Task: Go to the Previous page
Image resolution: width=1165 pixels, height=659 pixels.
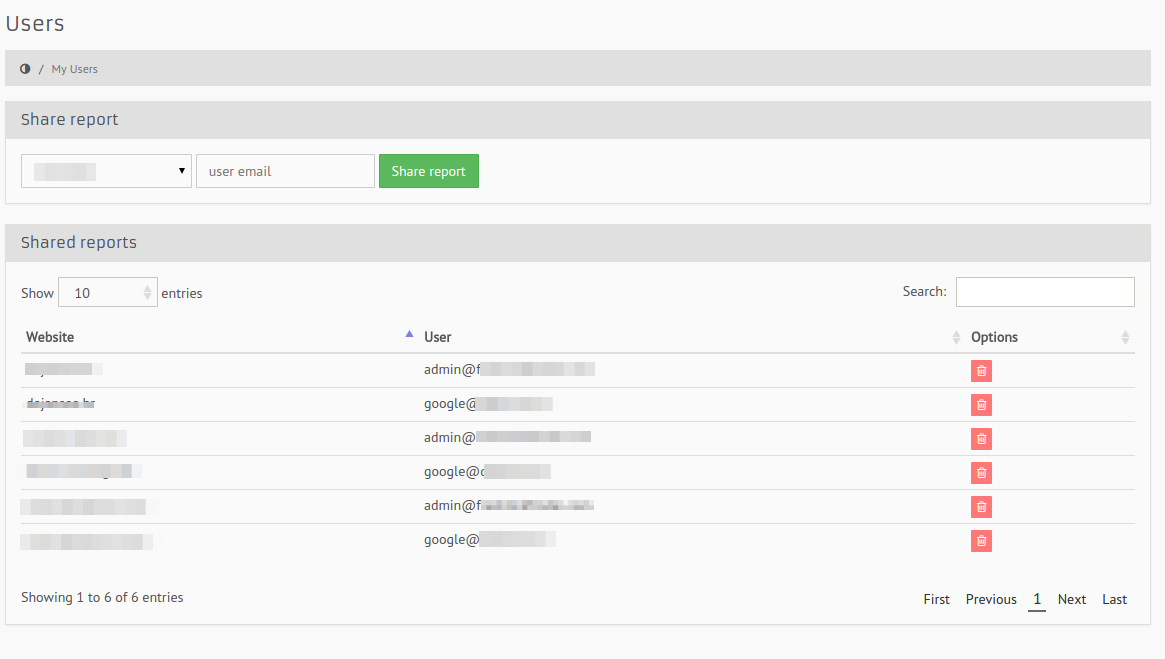Action: pyautogui.click(x=990, y=599)
